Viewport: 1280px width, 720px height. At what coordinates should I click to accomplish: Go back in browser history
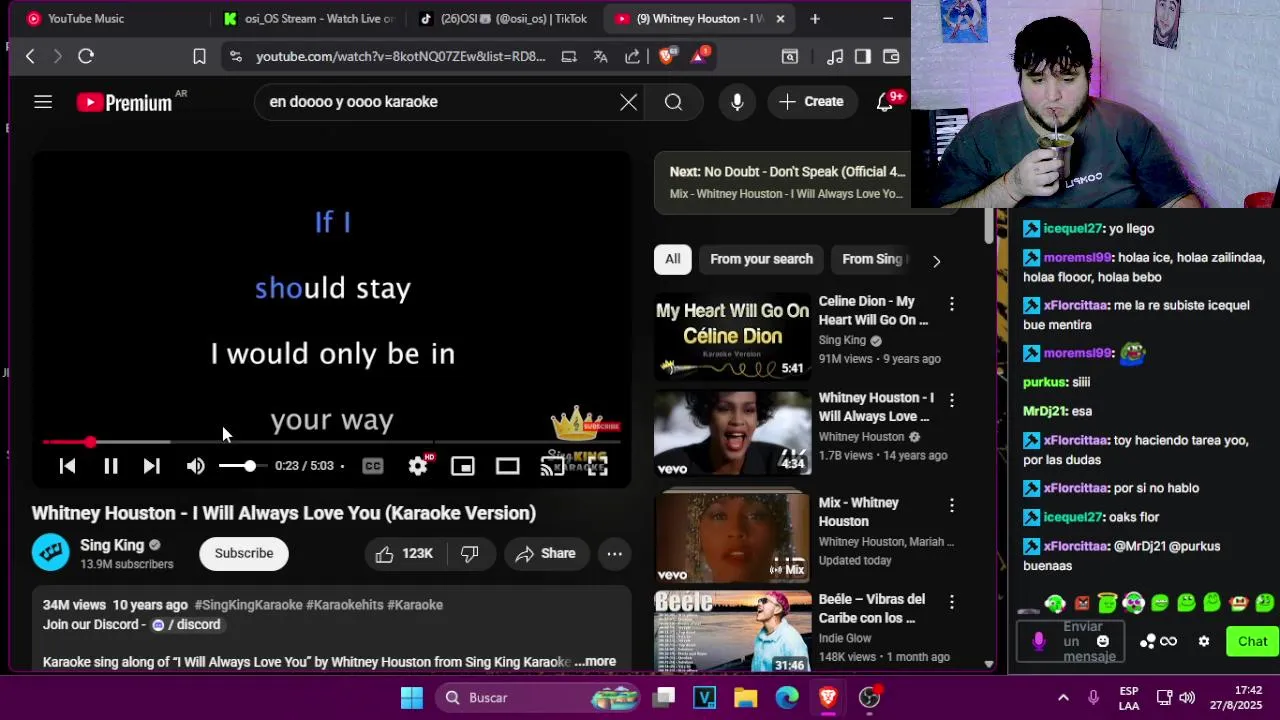coord(30,57)
